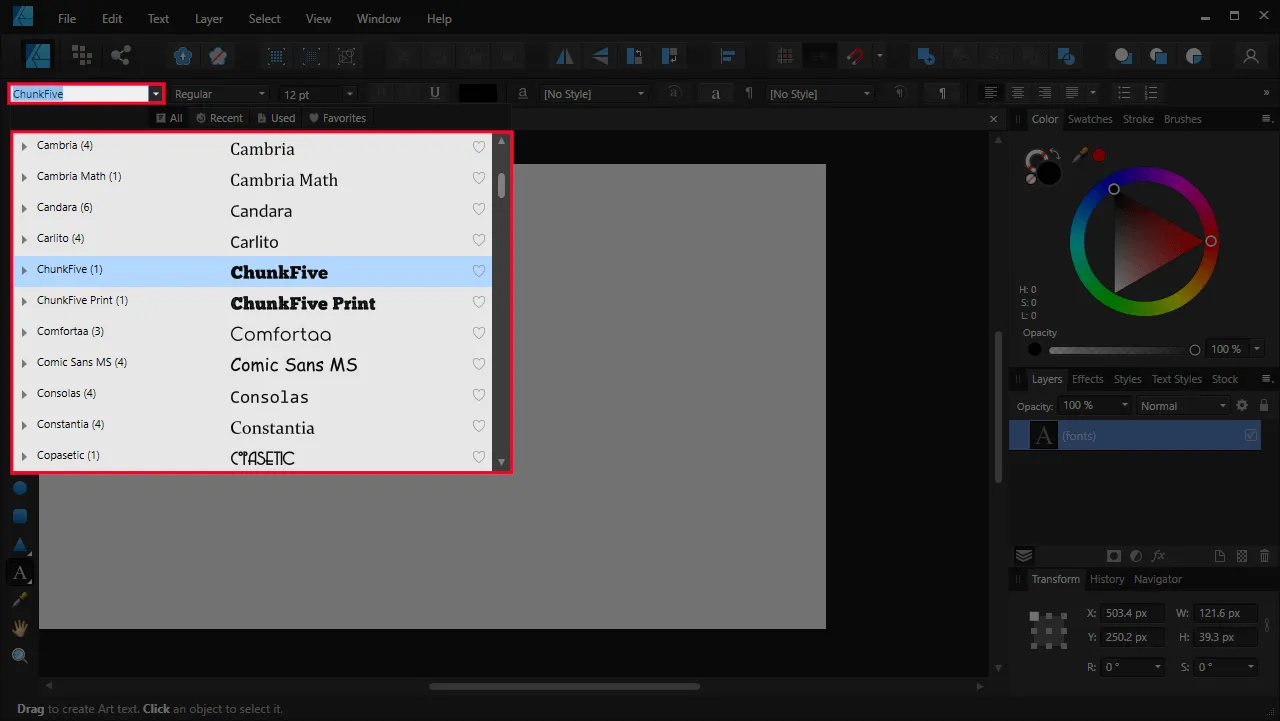
Task: Show All fonts filter
Action: 170,118
